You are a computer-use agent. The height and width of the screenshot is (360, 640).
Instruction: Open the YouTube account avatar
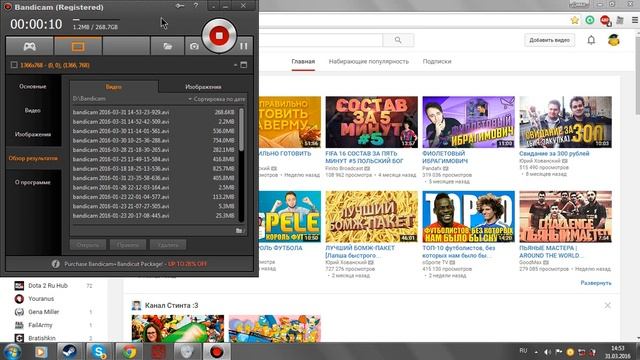tap(613, 40)
